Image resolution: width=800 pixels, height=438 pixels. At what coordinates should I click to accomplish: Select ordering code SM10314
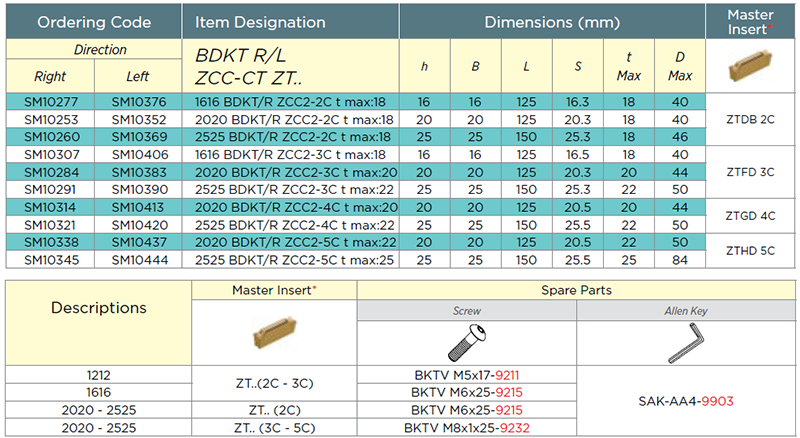[50, 208]
